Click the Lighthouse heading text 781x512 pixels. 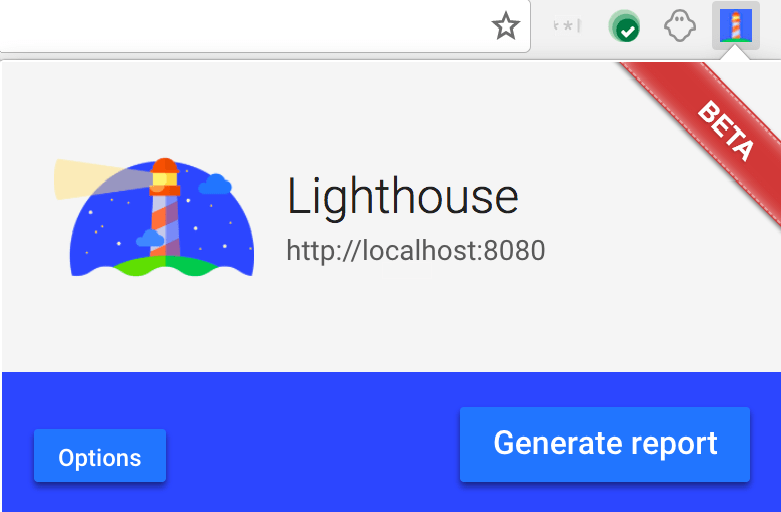pyautogui.click(x=402, y=197)
